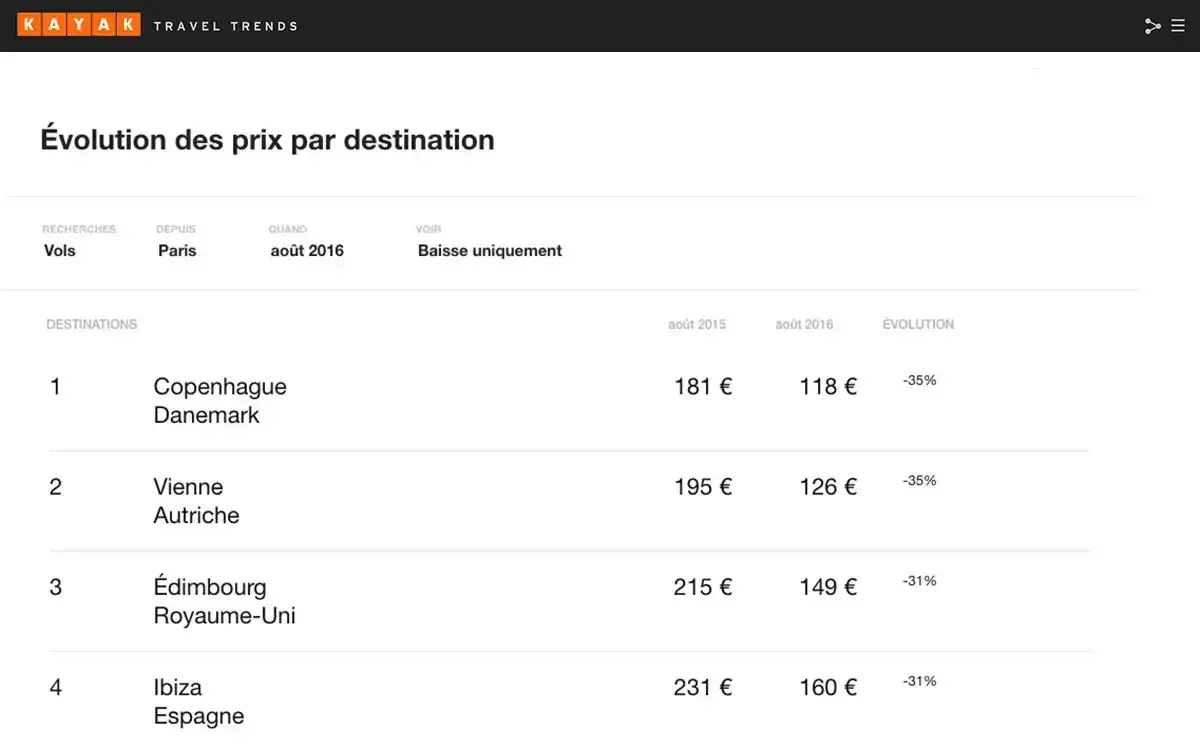Select the Vienne destination name
The image size is (1200, 750).
click(188, 487)
